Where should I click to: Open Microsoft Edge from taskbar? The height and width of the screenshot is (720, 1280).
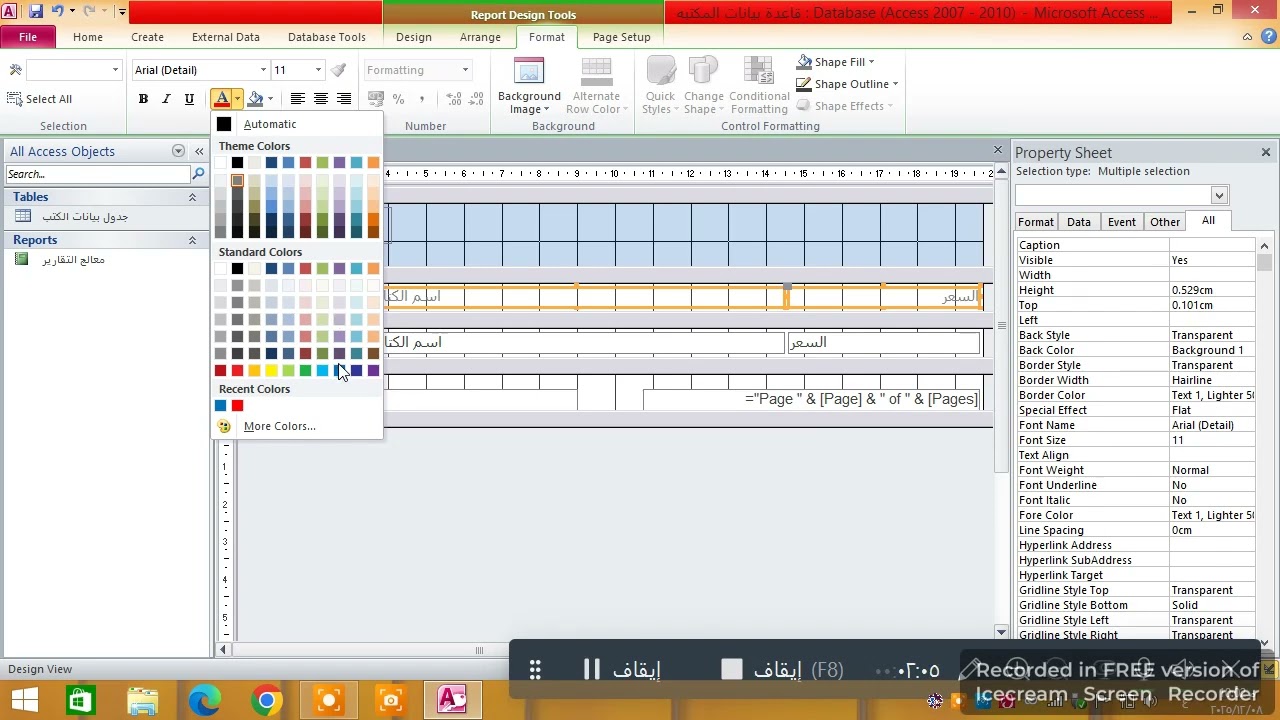pyautogui.click(x=204, y=700)
